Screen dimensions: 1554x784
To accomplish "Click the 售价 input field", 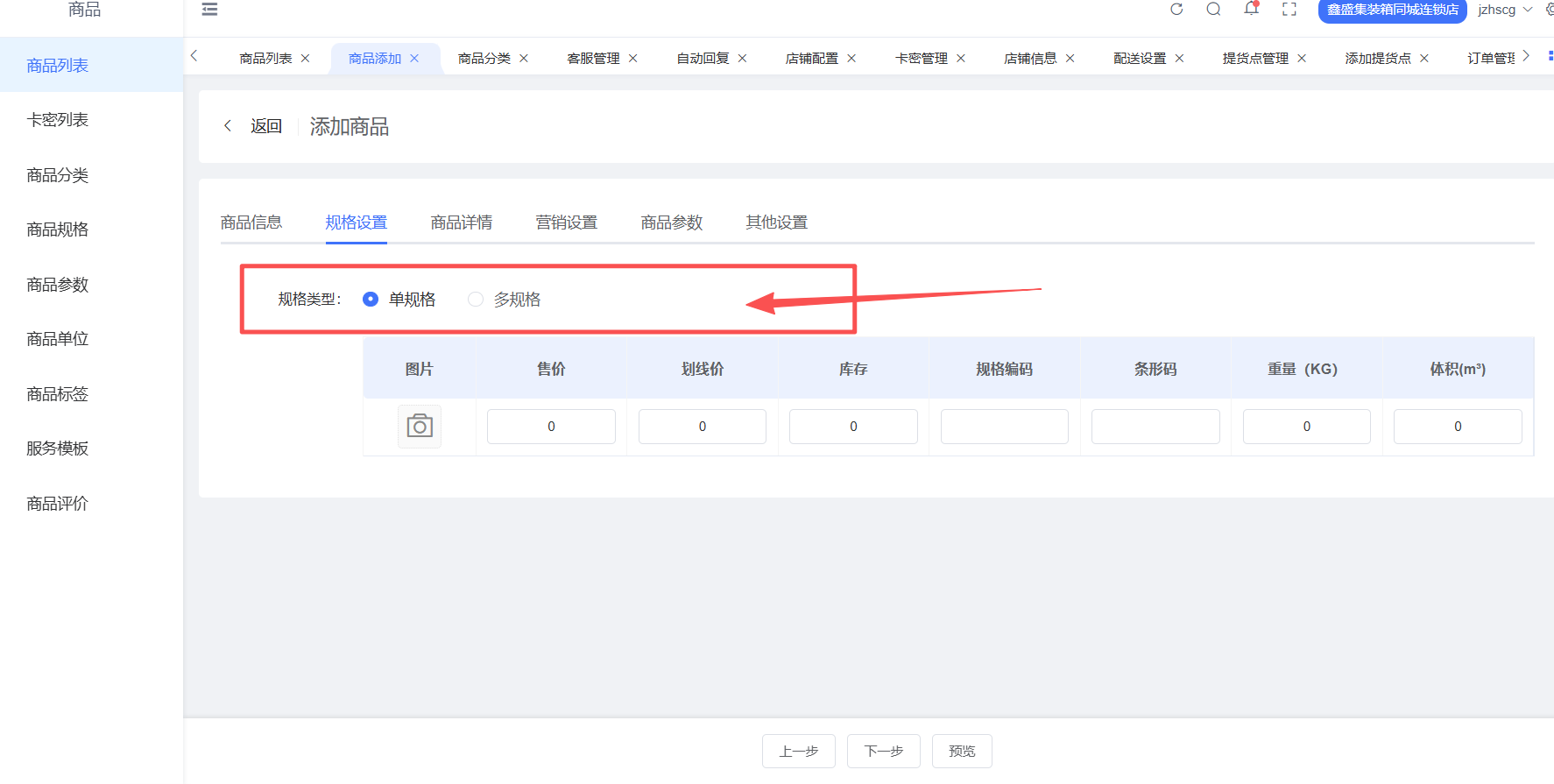I will click(551, 427).
